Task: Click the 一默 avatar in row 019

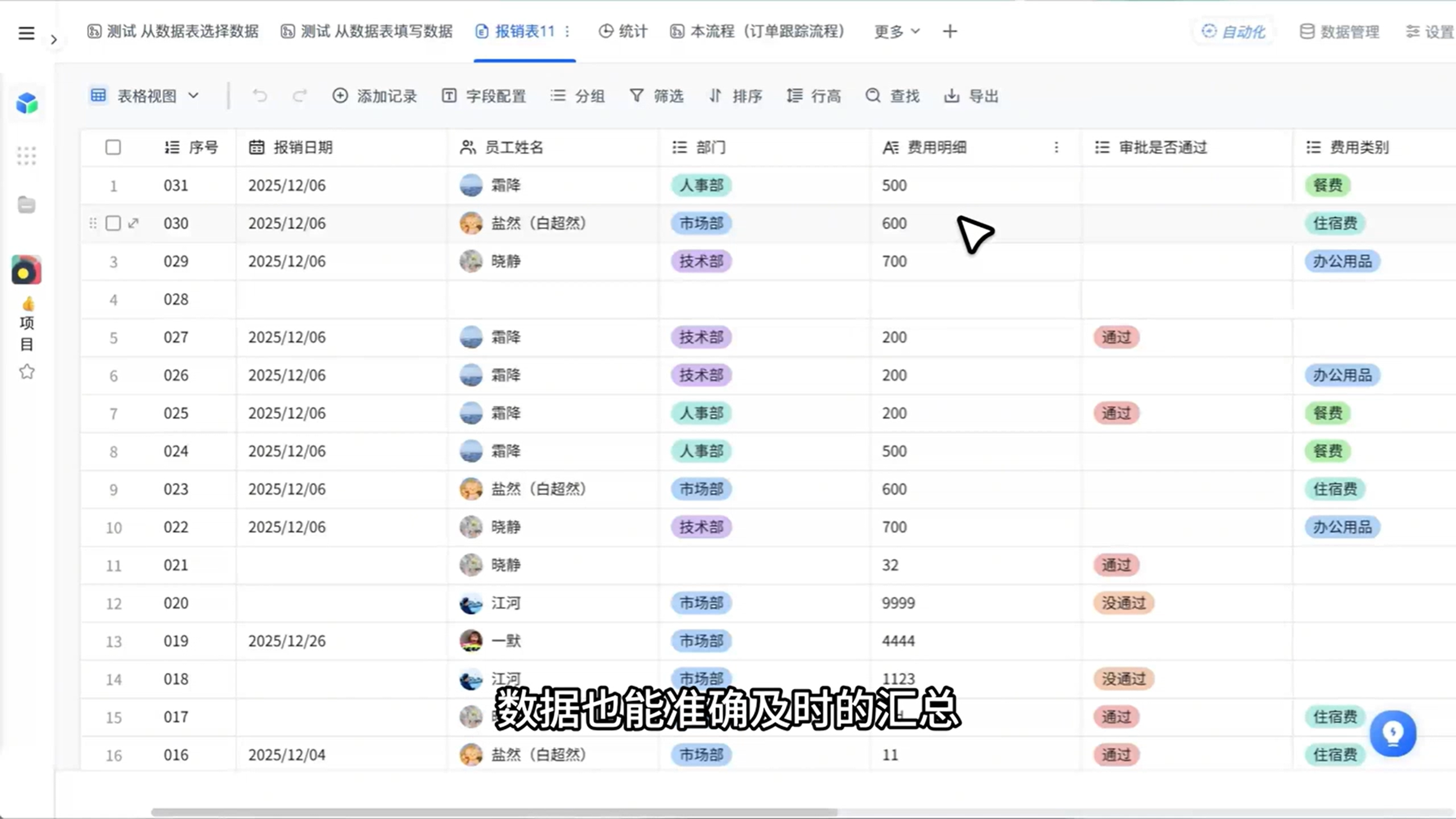Action: (471, 641)
